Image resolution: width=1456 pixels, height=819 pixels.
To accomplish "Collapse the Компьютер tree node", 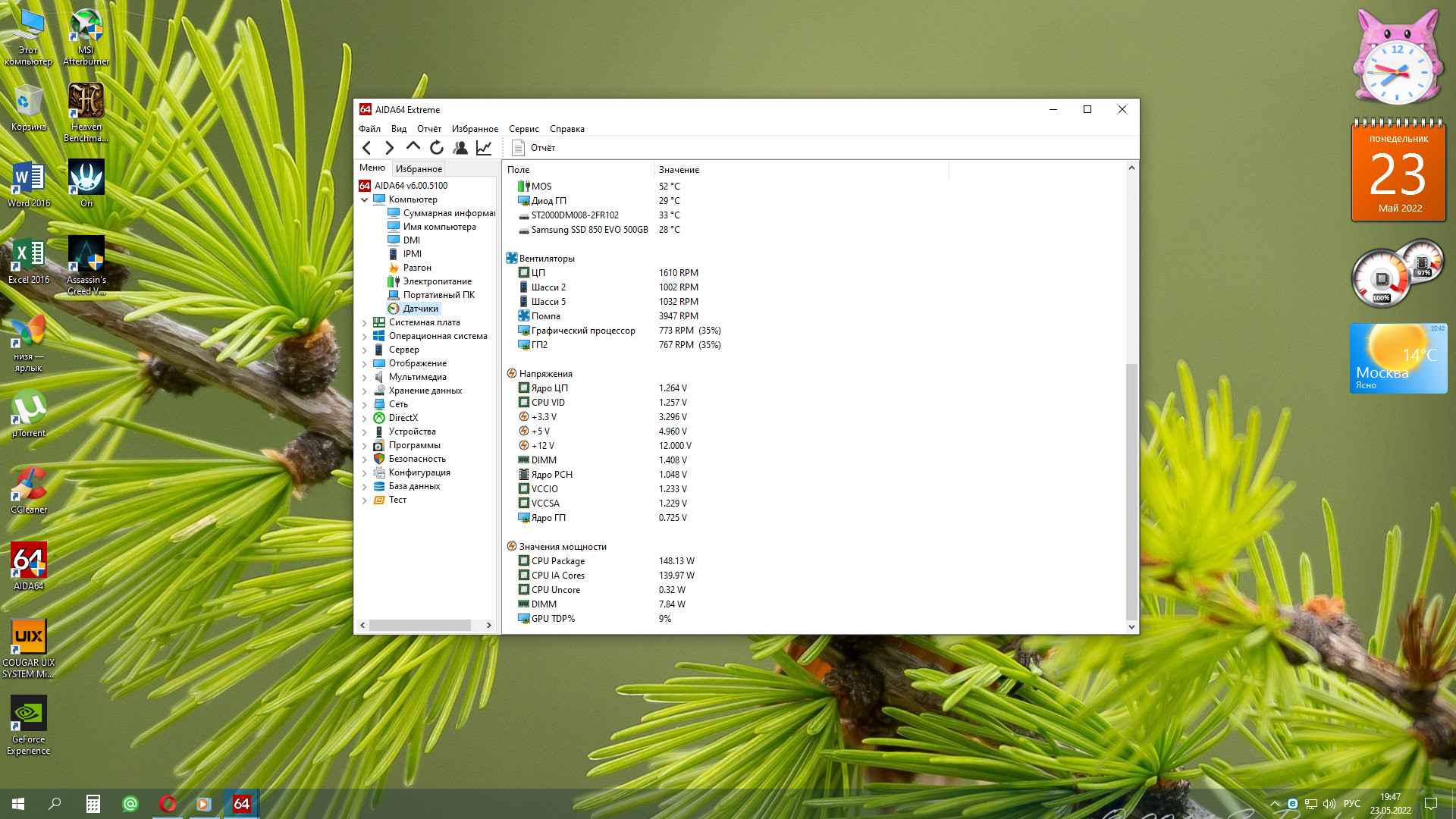I will pyautogui.click(x=365, y=200).
